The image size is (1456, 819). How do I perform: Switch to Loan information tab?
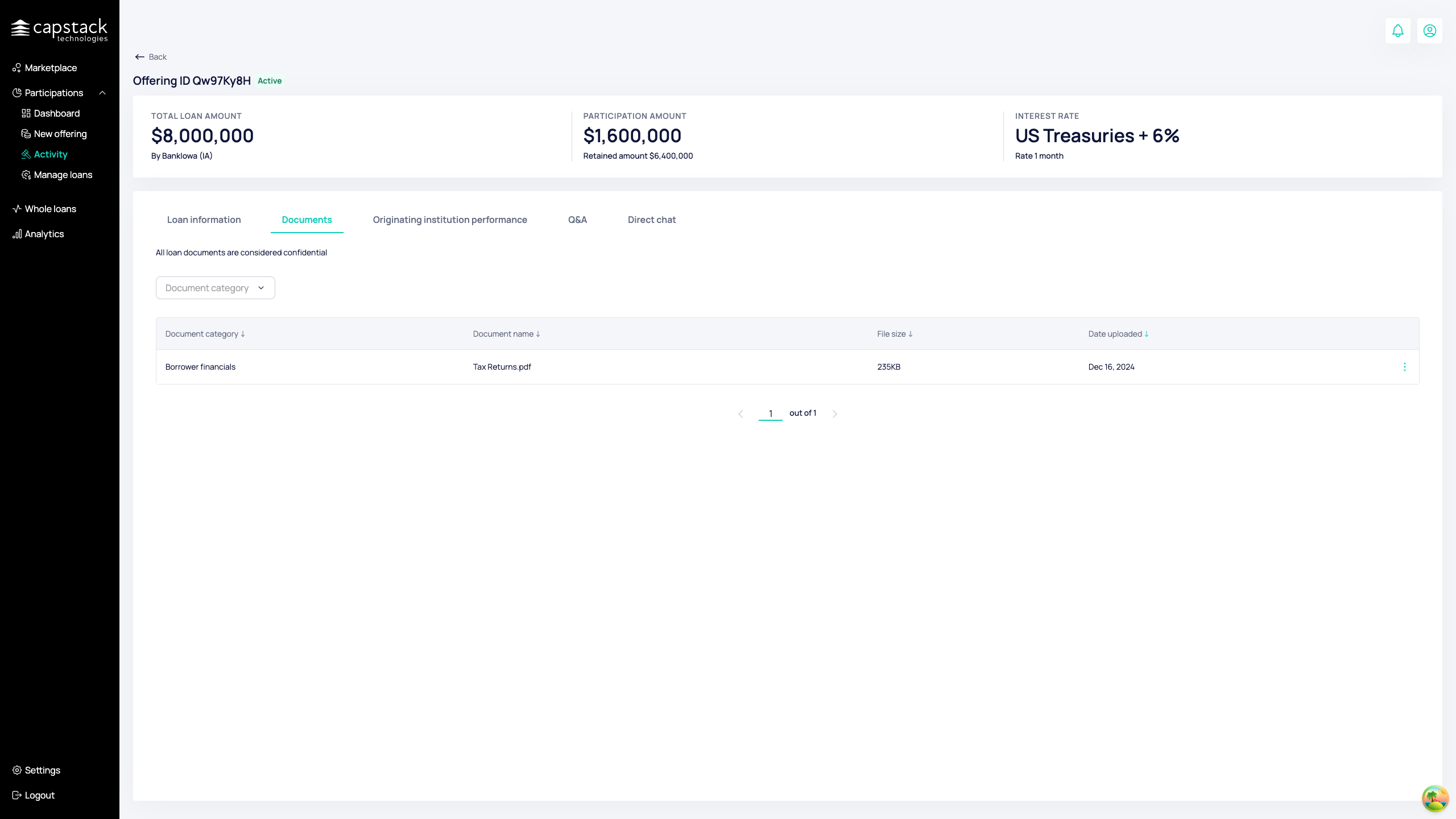[204, 220]
